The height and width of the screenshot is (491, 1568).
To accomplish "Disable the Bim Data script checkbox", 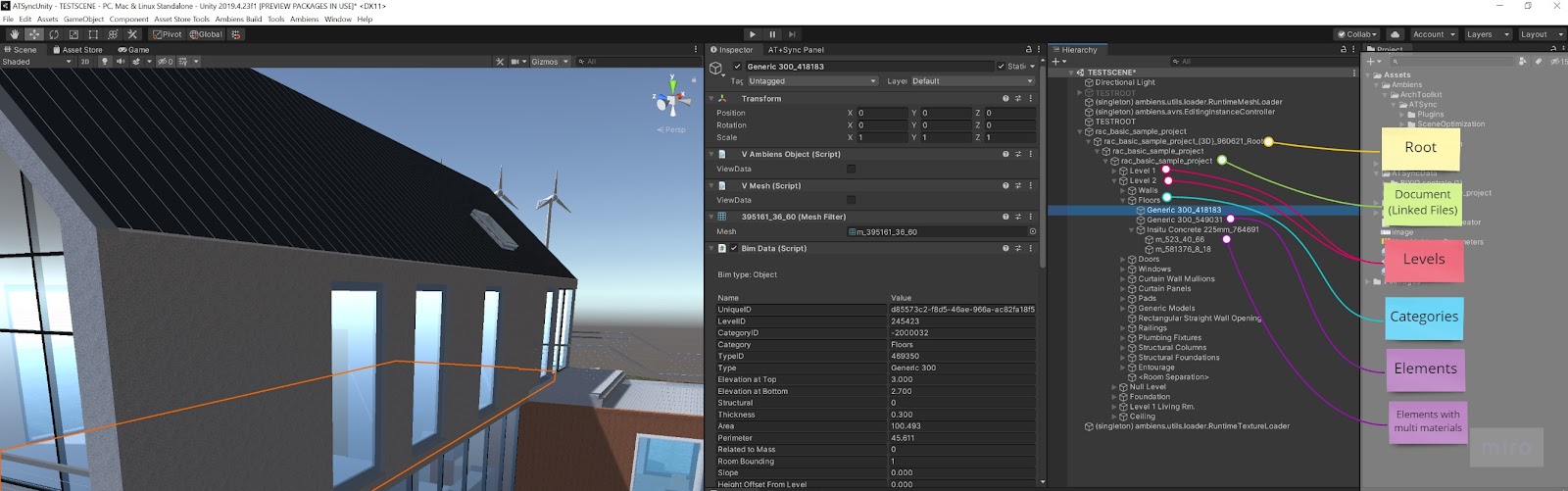I will coord(734,248).
